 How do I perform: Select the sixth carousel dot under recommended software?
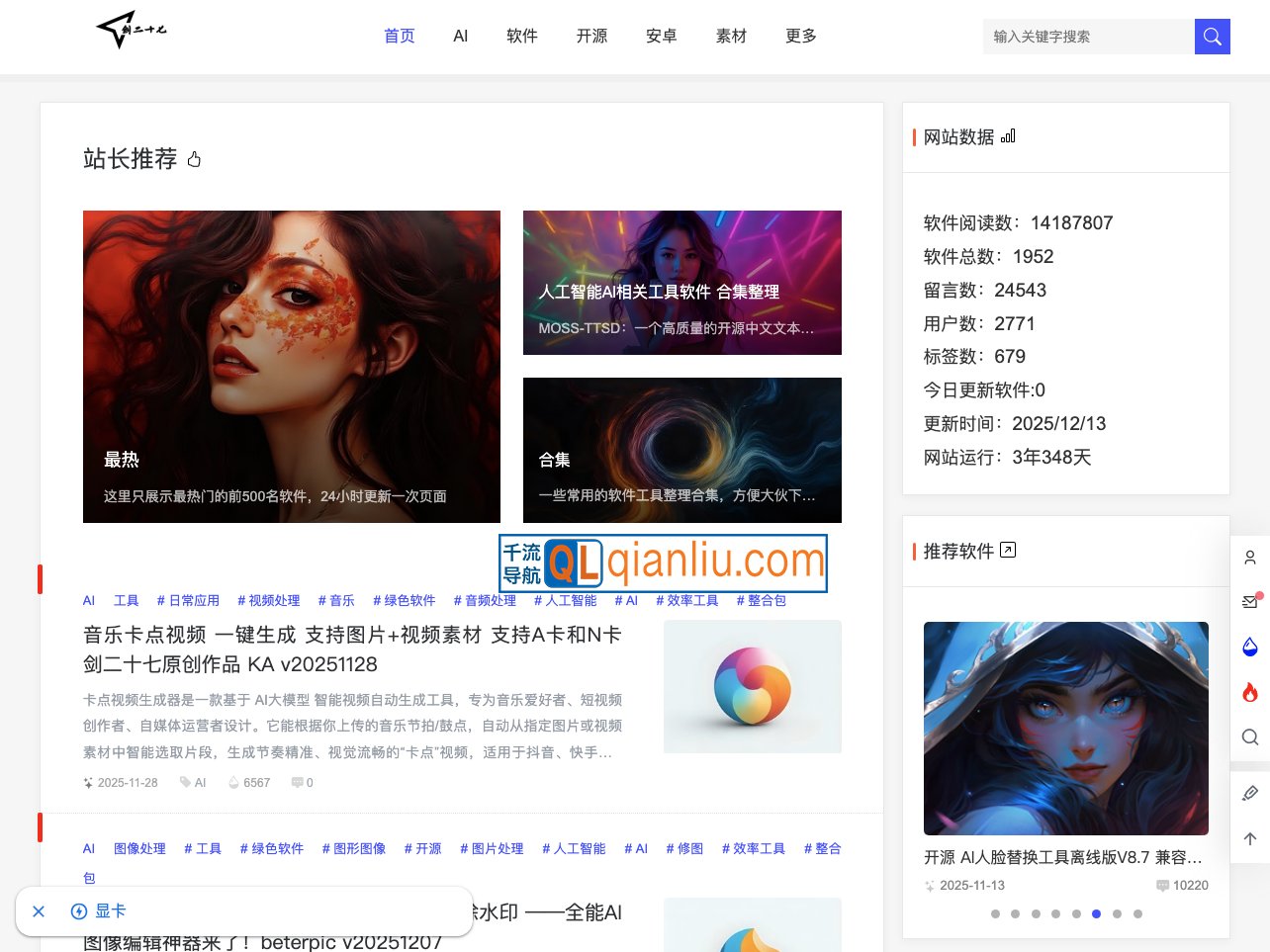tap(1096, 914)
